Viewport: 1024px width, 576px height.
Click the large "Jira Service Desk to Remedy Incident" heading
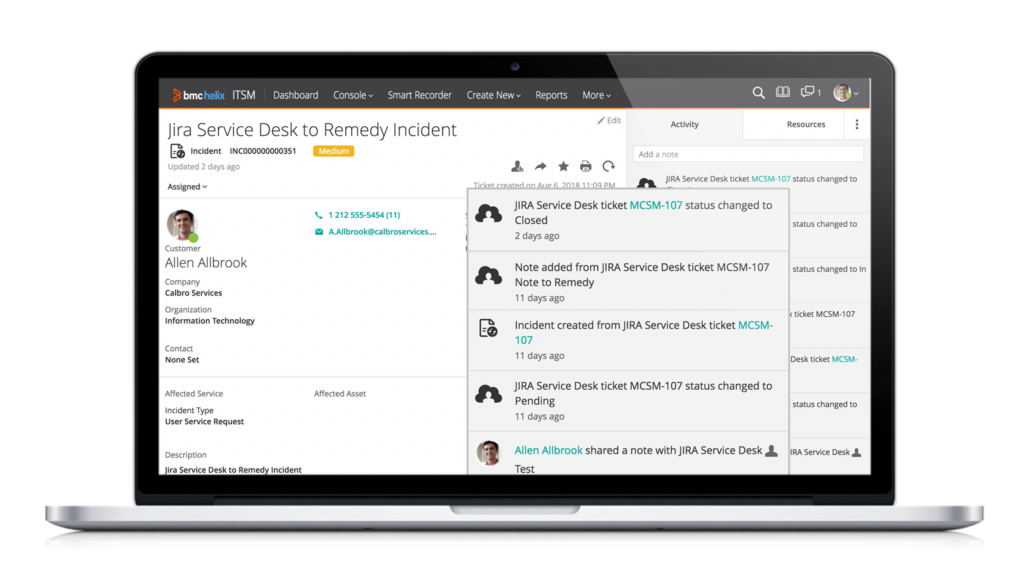(312, 130)
